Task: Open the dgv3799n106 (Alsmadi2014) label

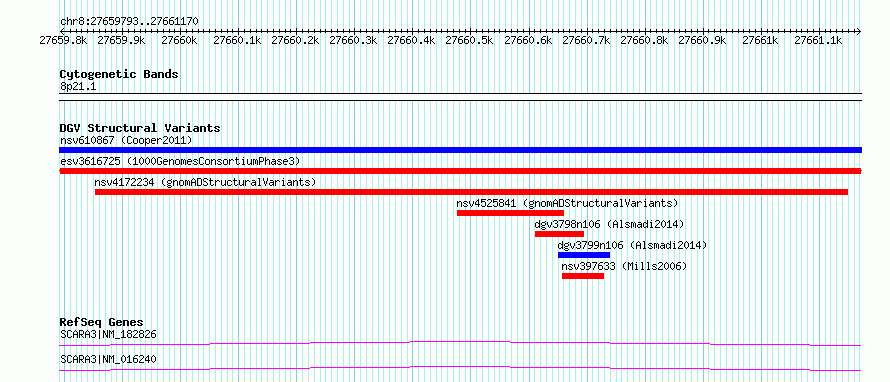Action: click(632, 245)
